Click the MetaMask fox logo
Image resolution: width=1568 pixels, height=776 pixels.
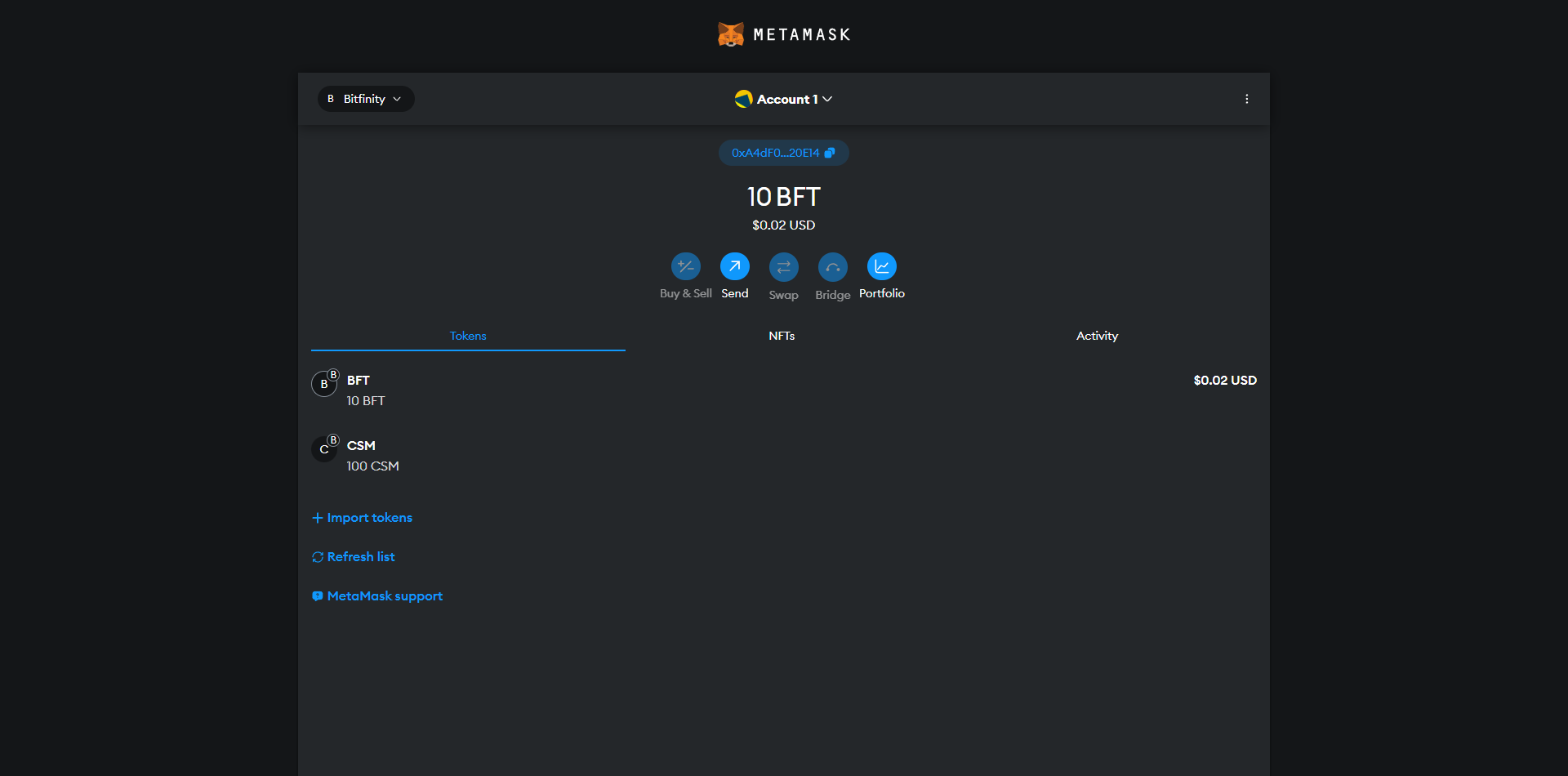coord(730,34)
